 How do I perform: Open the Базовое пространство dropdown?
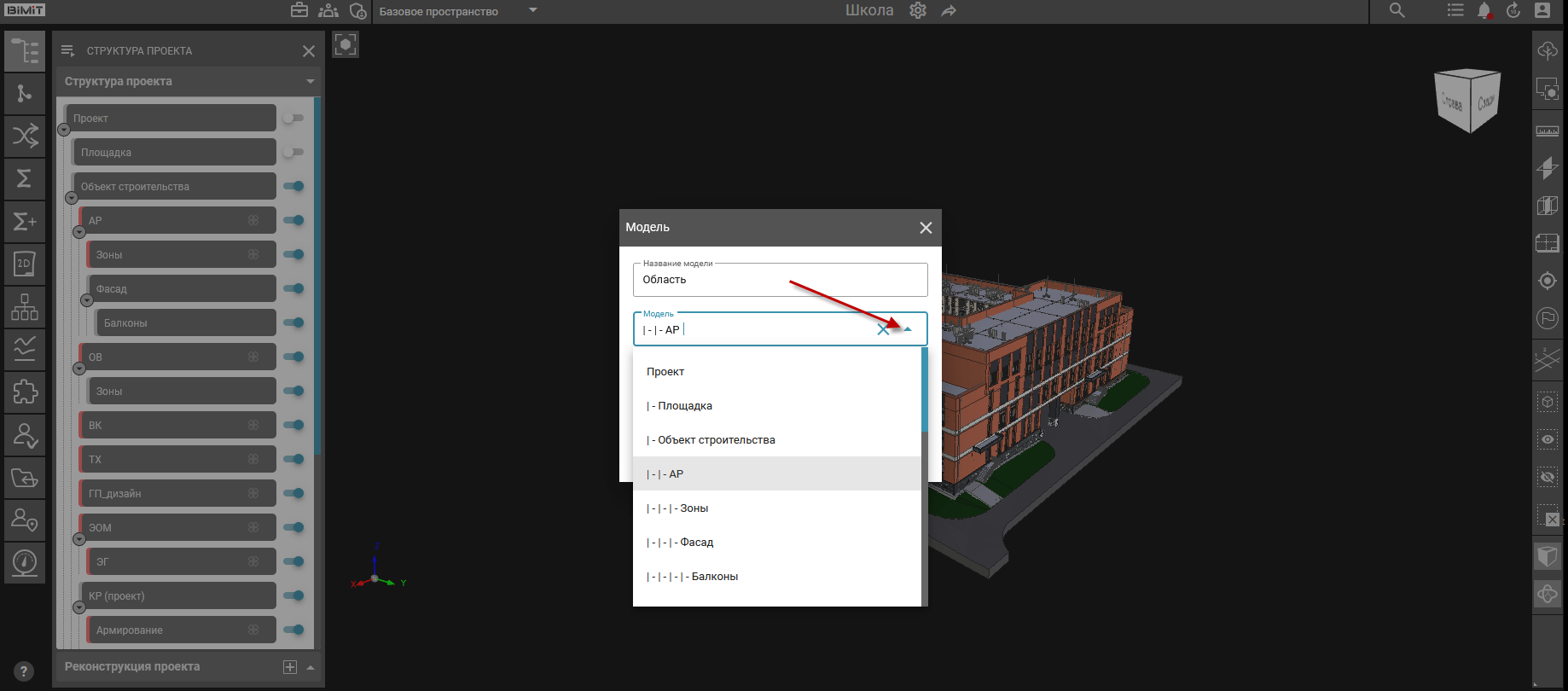[x=533, y=11]
